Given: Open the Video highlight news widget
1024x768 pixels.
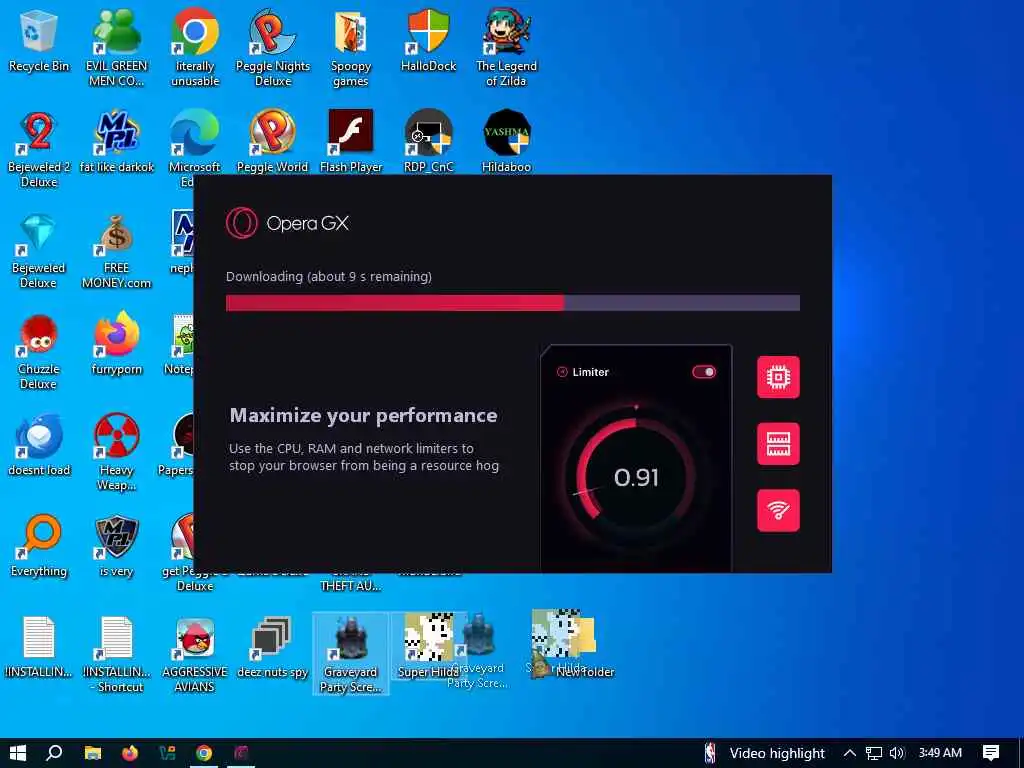Looking at the screenshot, I should tap(765, 753).
